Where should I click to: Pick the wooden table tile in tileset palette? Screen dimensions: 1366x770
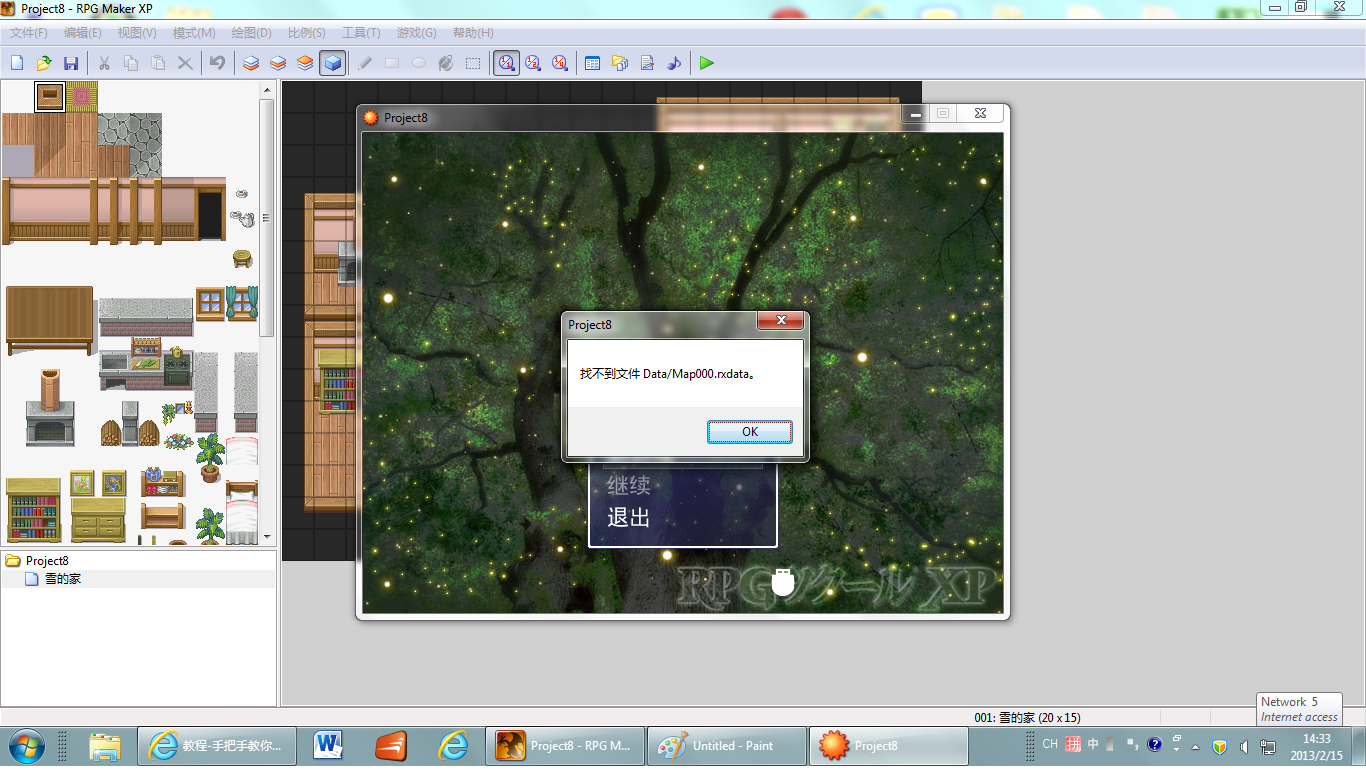coord(50,320)
